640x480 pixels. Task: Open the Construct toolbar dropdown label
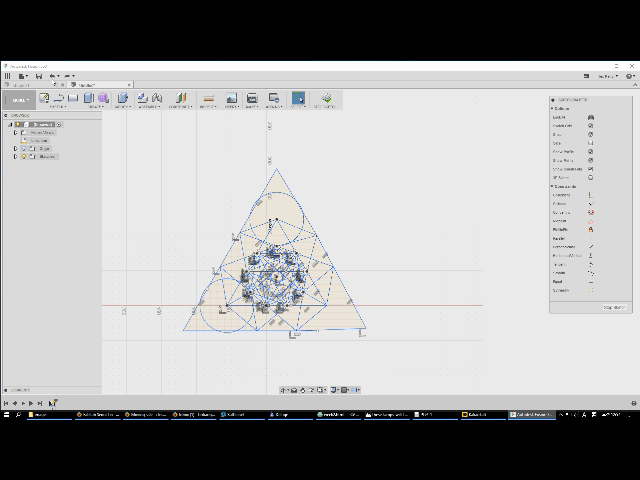180,107
